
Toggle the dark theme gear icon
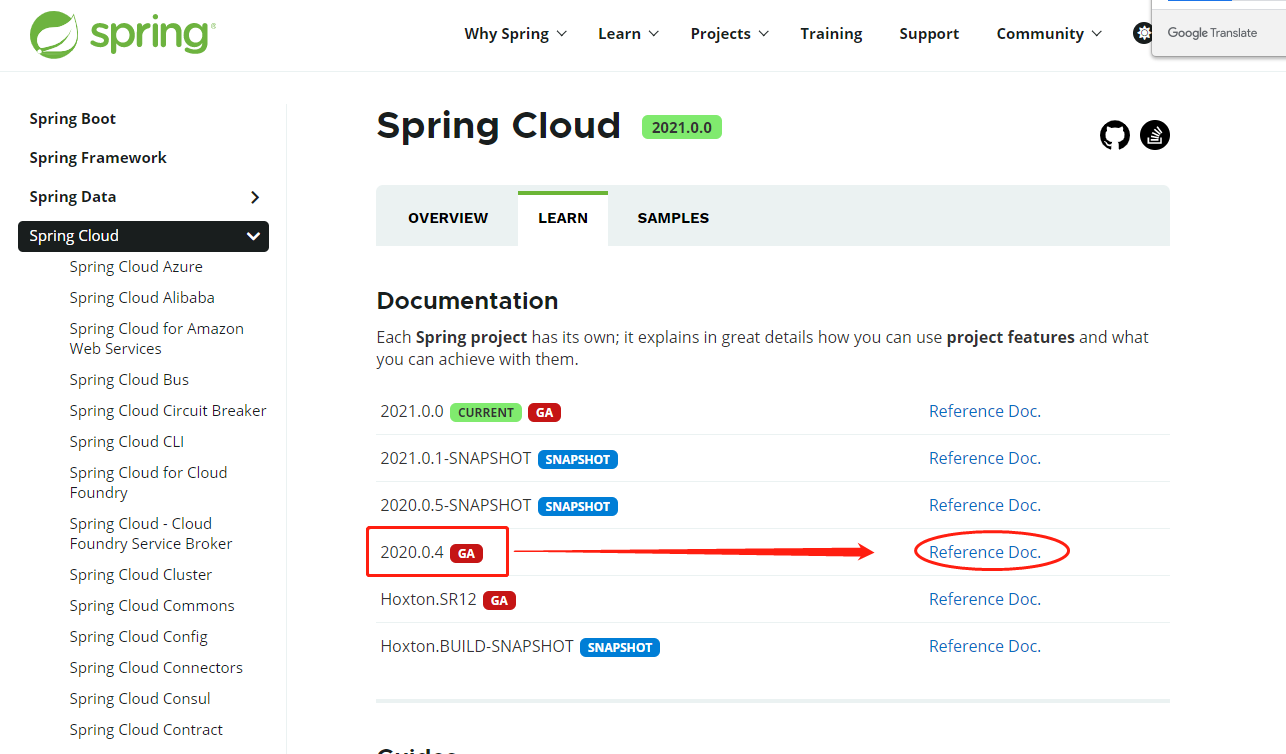click(1142, 33)
